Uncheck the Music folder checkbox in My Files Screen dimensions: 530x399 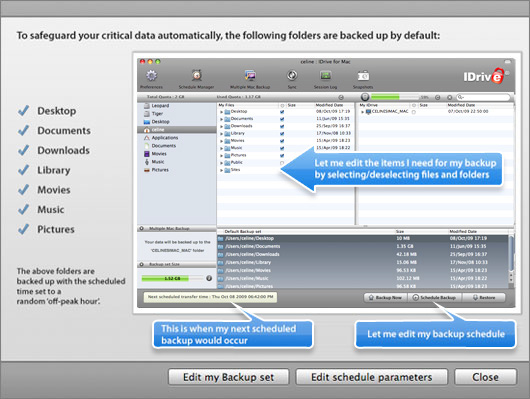coord(282,148)
